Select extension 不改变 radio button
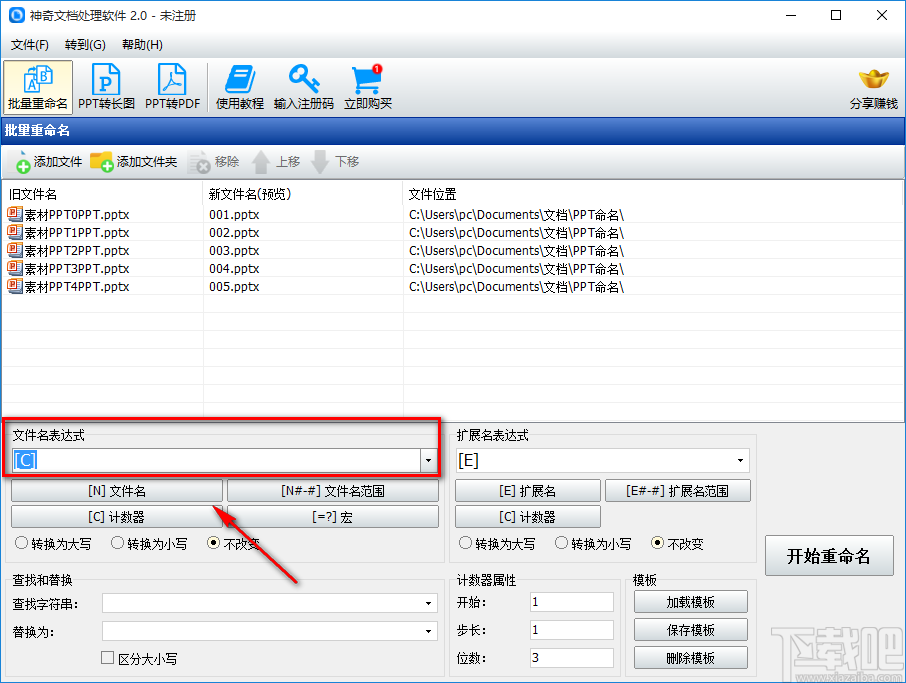This screenshot has width=906, height=683. coord(657,543)
